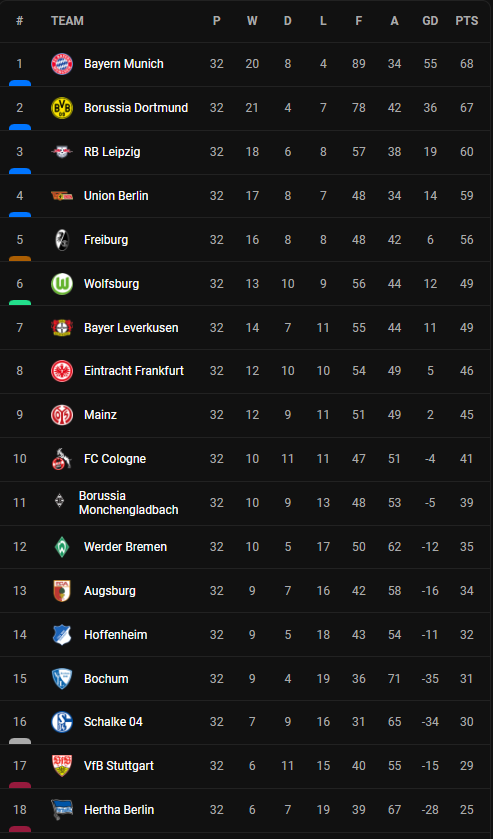This screenshot has width=493, height=839.
Task: Open the Union Berlin team page
Action: [x=116, y=196]
